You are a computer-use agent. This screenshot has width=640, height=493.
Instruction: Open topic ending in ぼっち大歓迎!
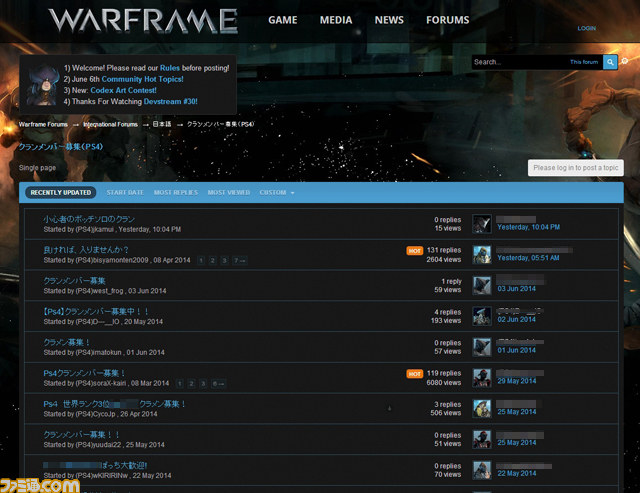tap(95, 465)
